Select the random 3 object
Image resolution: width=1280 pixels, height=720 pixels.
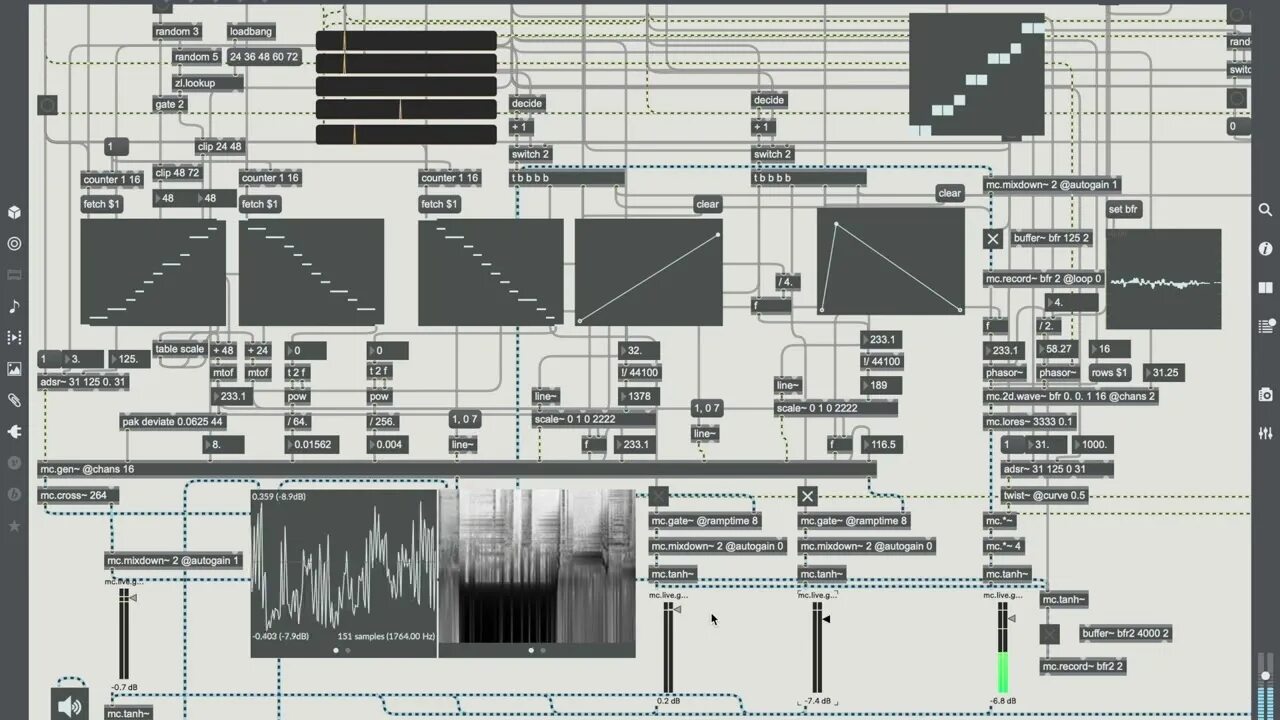[177, 32]
